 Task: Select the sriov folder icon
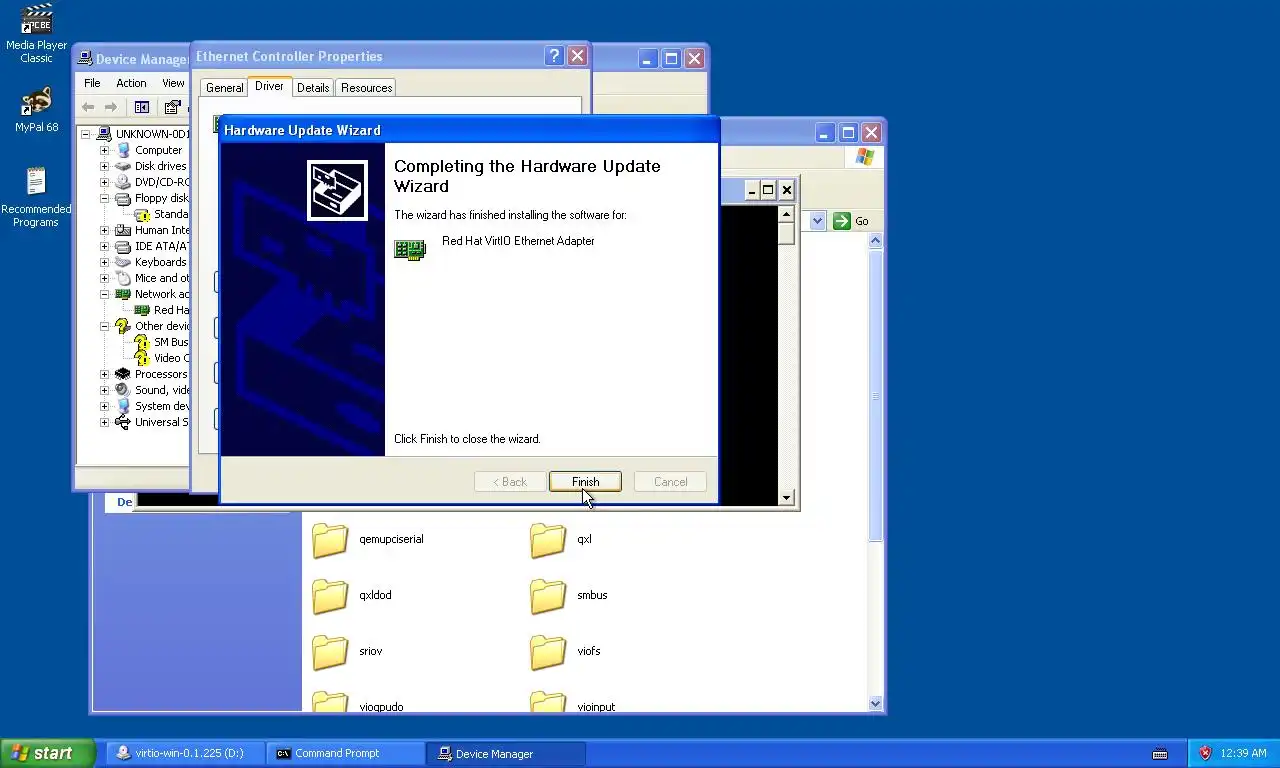click(330, 652)
